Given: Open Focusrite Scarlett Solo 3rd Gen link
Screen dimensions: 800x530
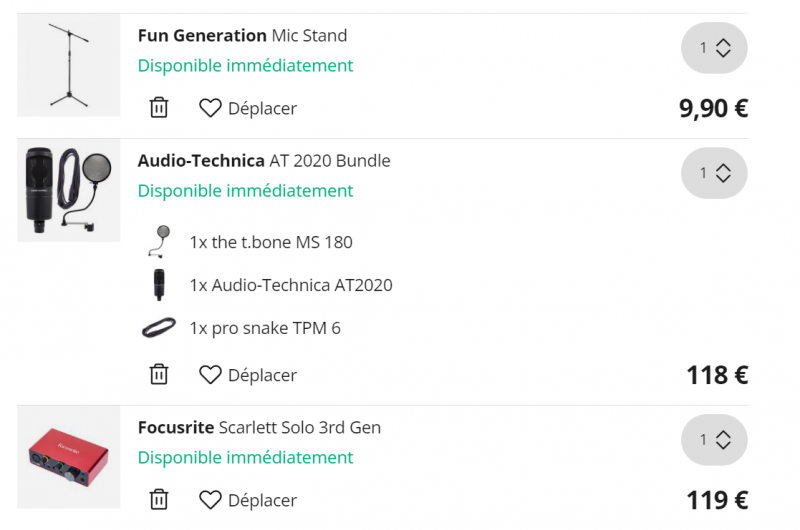Looking at the screenshot, I should tap(259, 428).
